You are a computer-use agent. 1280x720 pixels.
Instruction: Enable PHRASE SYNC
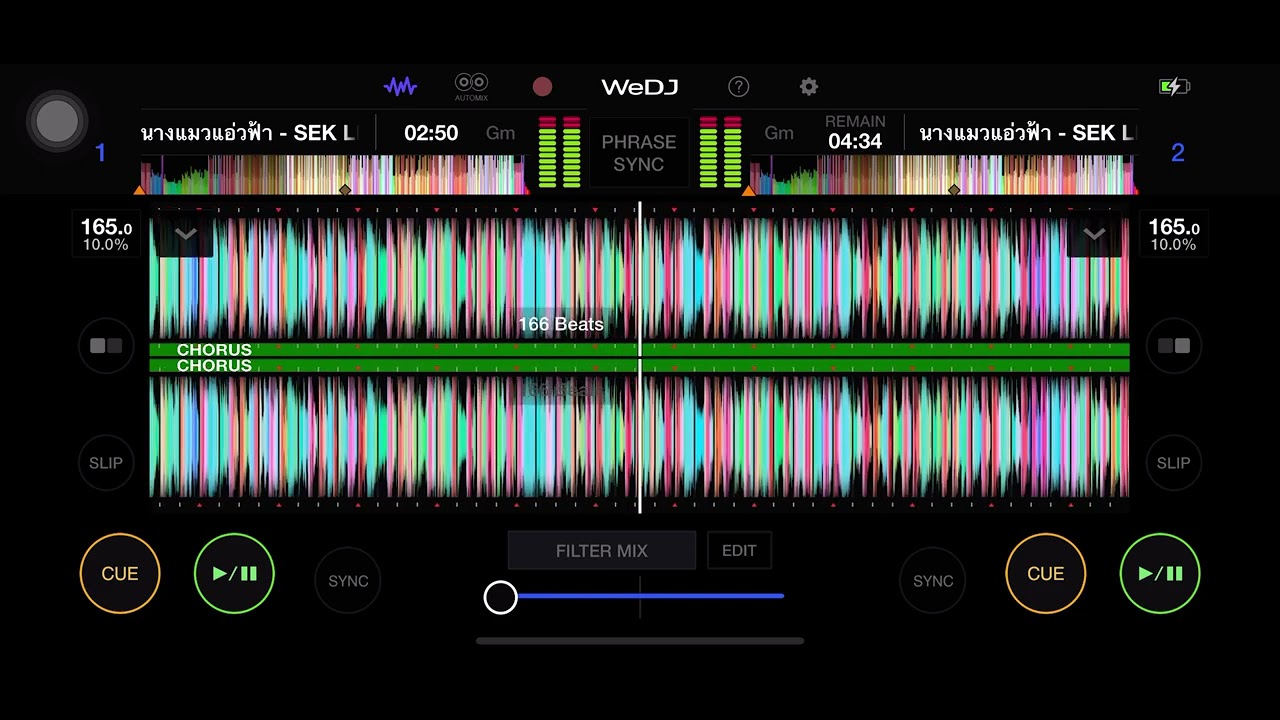click(x=639, y=153)
